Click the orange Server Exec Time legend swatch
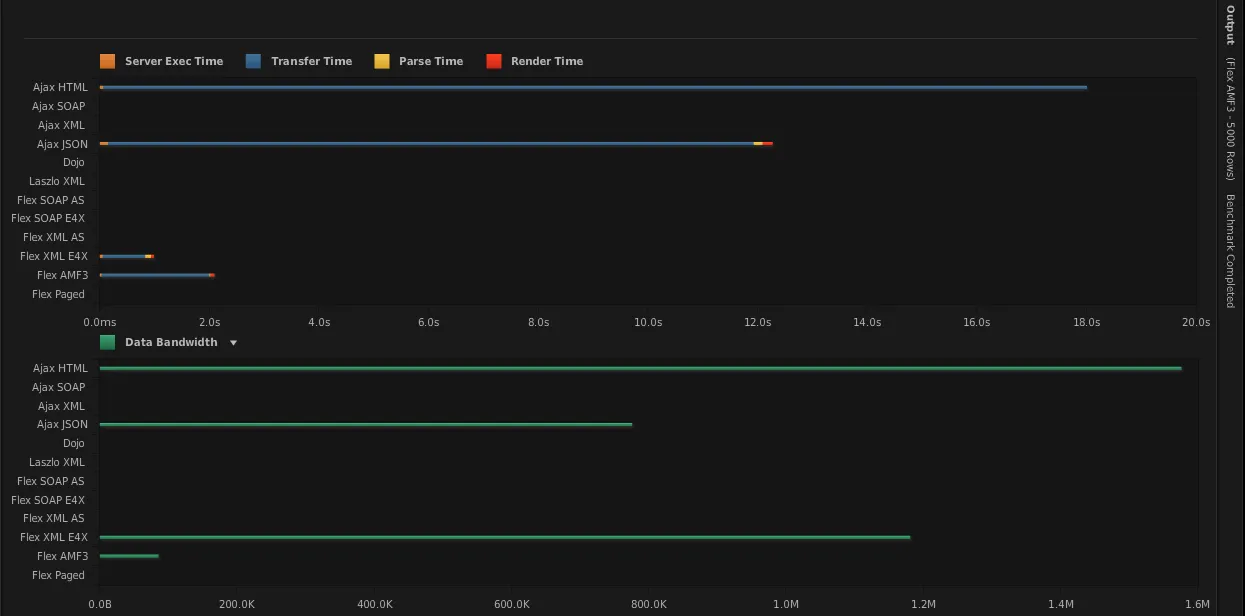This screenshot has width=1245, height=616. (108, 62)
